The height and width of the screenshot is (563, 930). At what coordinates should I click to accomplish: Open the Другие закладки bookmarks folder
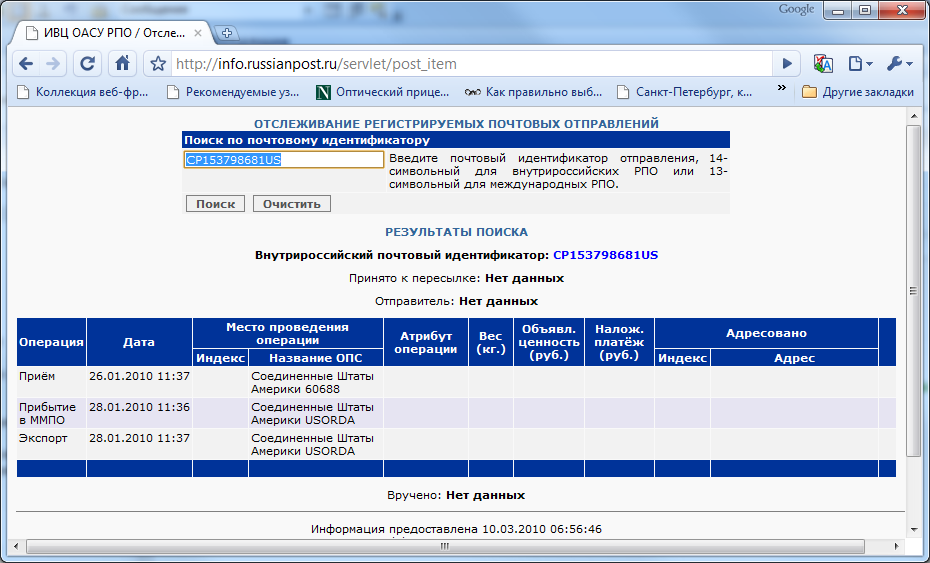point(858,92)
